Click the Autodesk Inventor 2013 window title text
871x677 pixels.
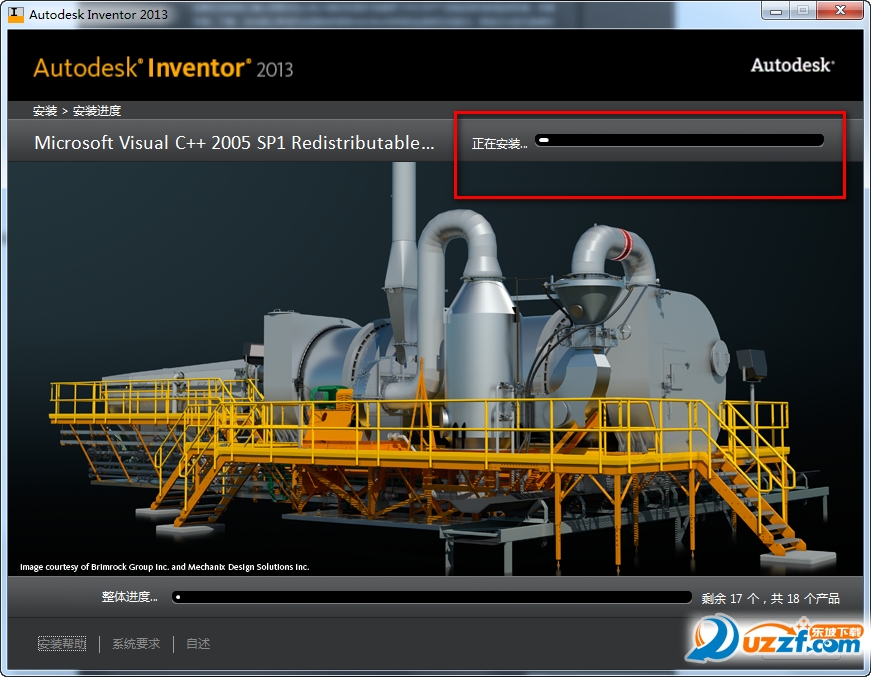click(x=98, y=14)
